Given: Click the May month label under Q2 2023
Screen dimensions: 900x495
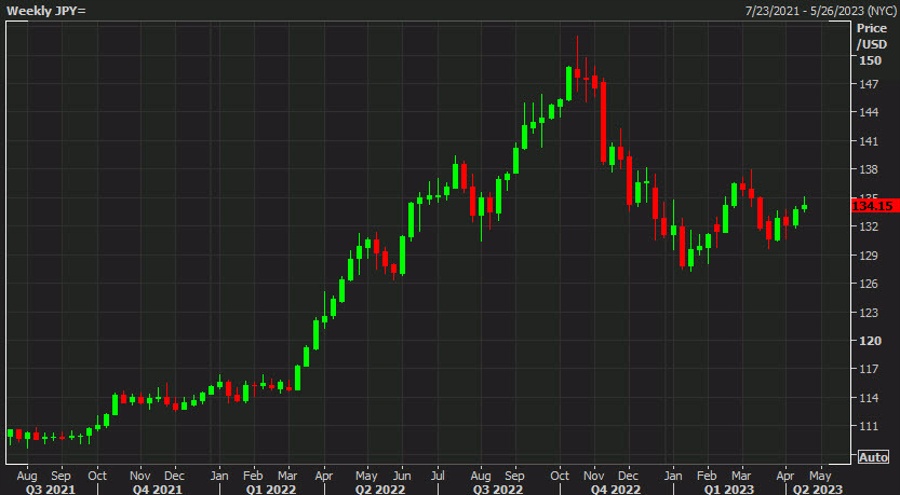Looking at the screenshot, I should pos(820,476).
